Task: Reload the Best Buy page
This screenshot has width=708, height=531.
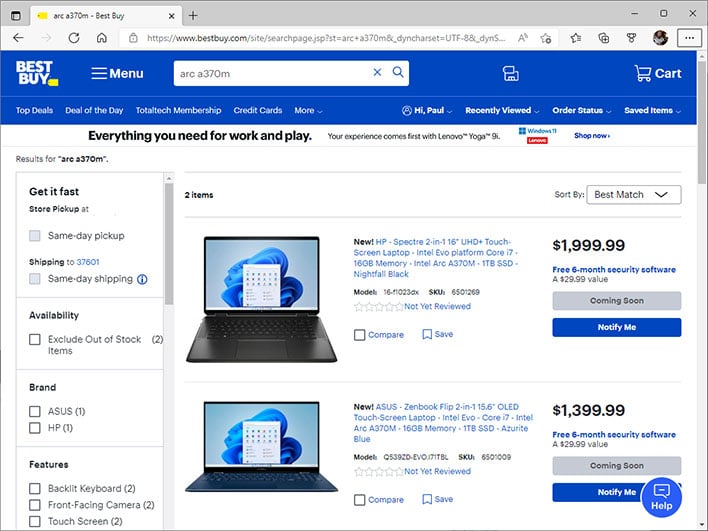Action: pyautogui.click(x=74, y=38)
